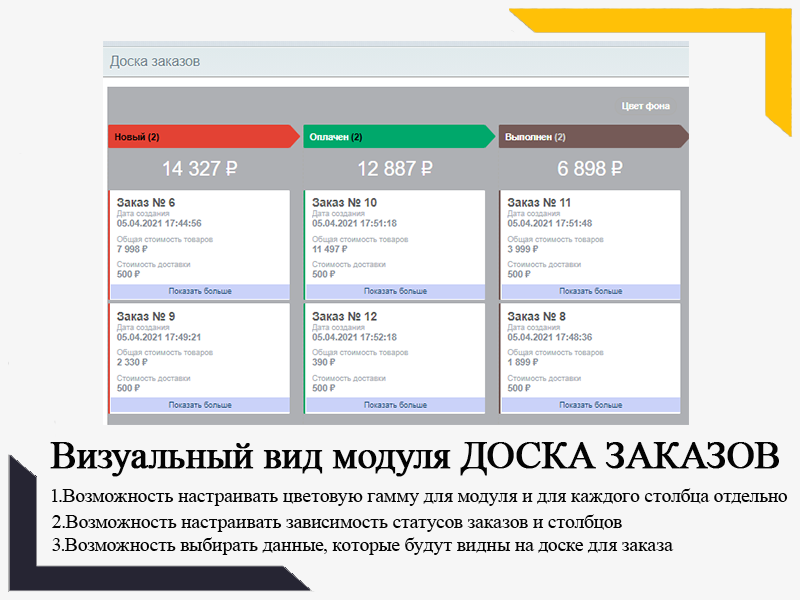This screenshot has width=800, height=600.
Task: Open the Заказ № 11 card title
Action: (539, 203)
